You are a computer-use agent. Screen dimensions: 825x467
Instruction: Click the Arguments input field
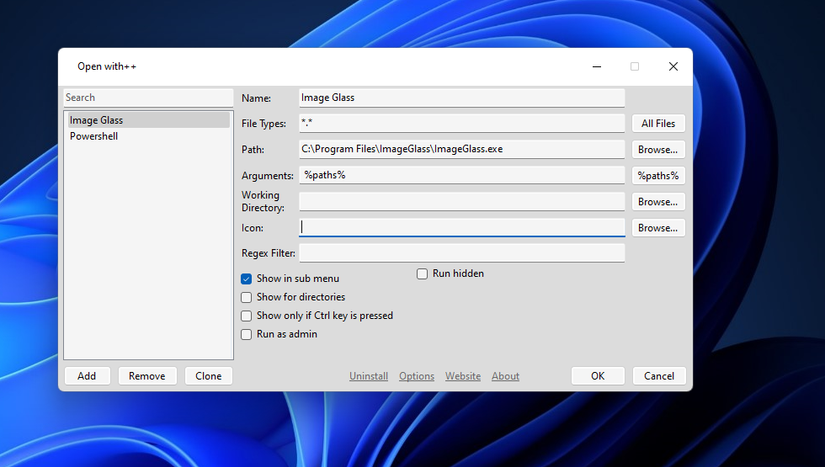462,175
